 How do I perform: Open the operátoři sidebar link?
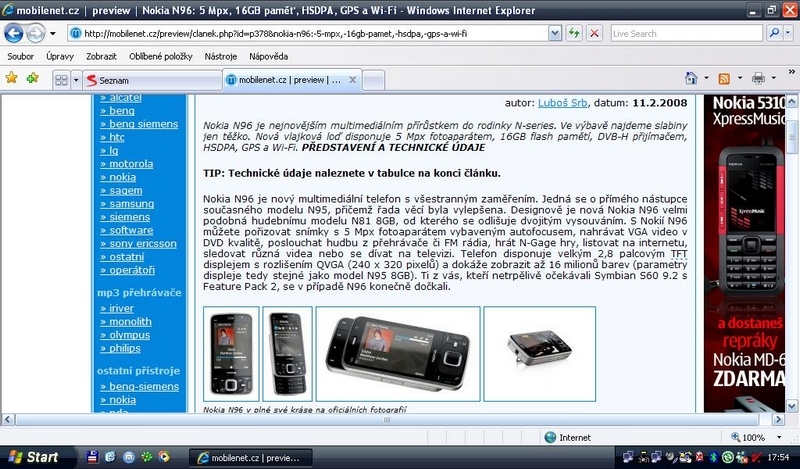pyautogui.click(x=128, y=270)
